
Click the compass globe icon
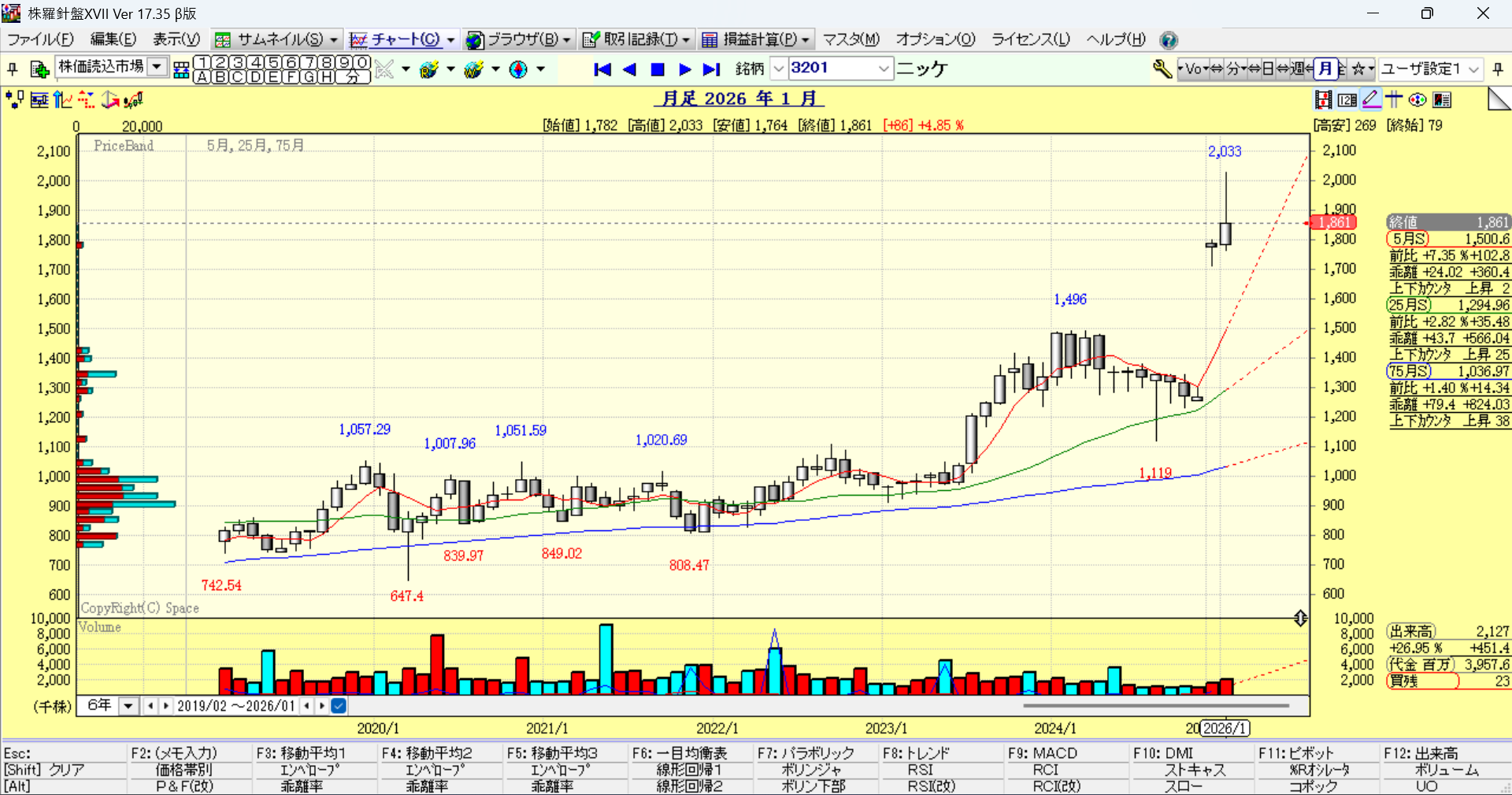(x=518, y=69)
